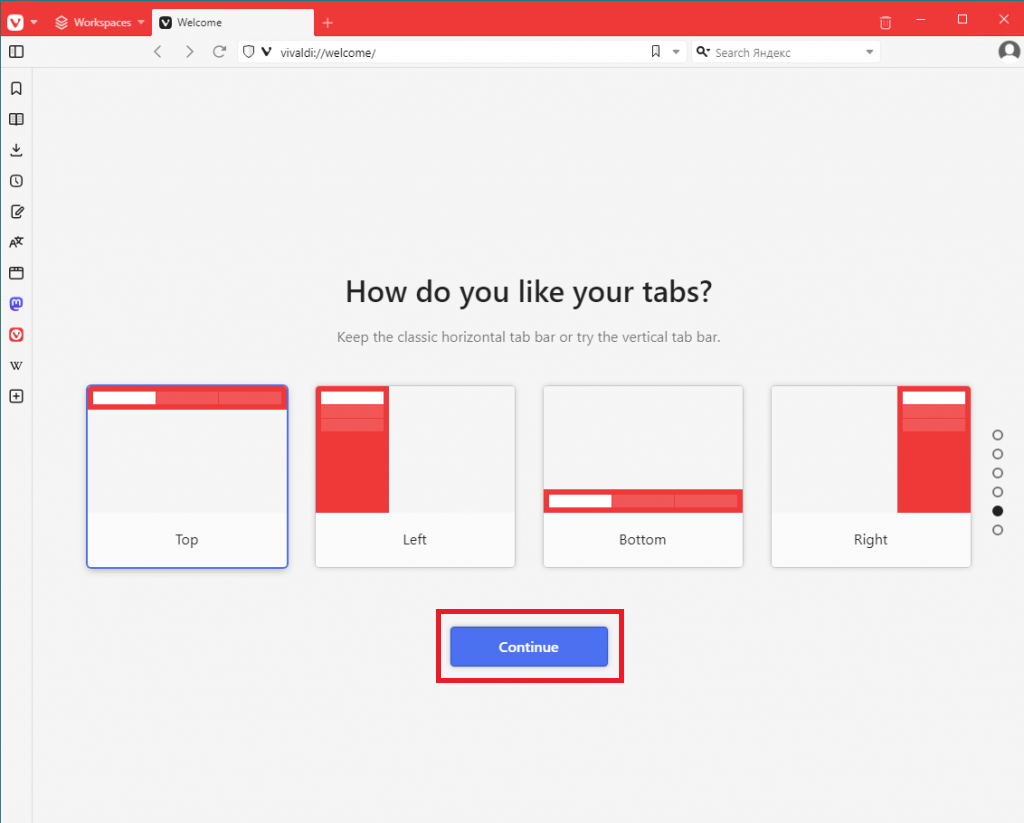Click the Continue button
The width and height of the screenshot is (1024, 823).
tap(529, 647)
